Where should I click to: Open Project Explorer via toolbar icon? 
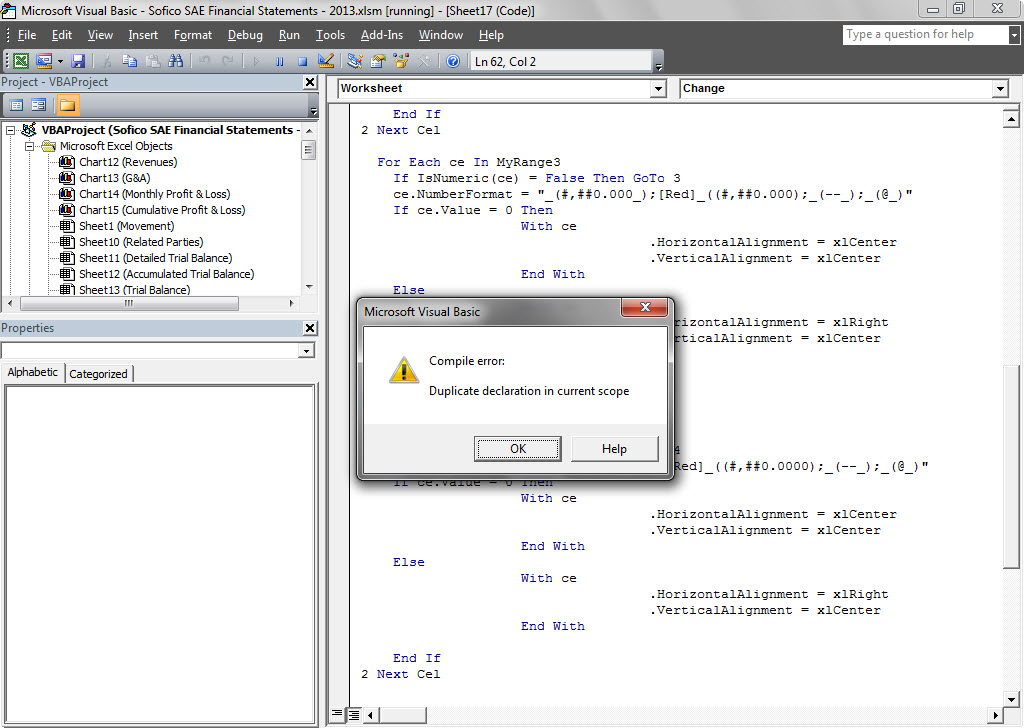[355, 61]
